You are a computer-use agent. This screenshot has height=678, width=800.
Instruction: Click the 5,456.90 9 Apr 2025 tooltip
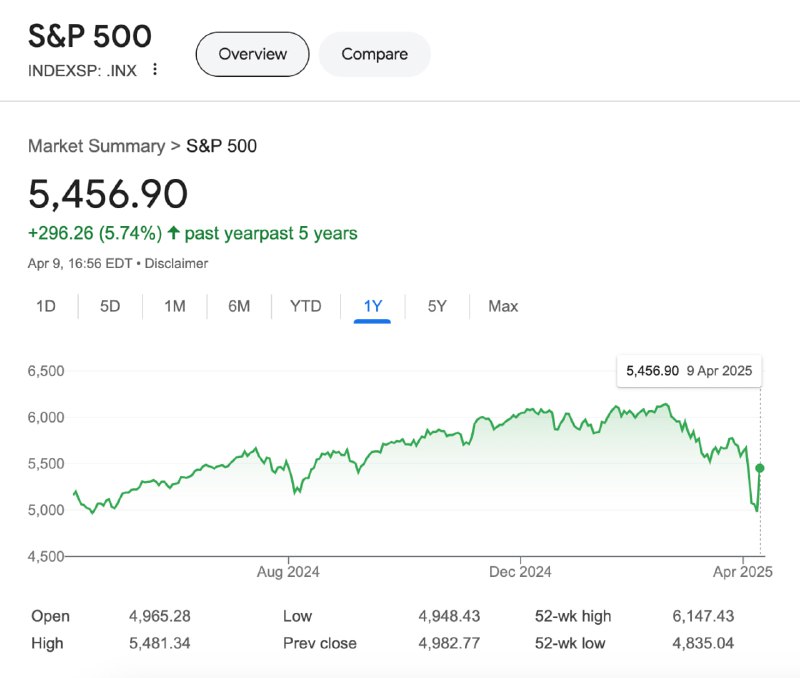[x=689, y=371]
